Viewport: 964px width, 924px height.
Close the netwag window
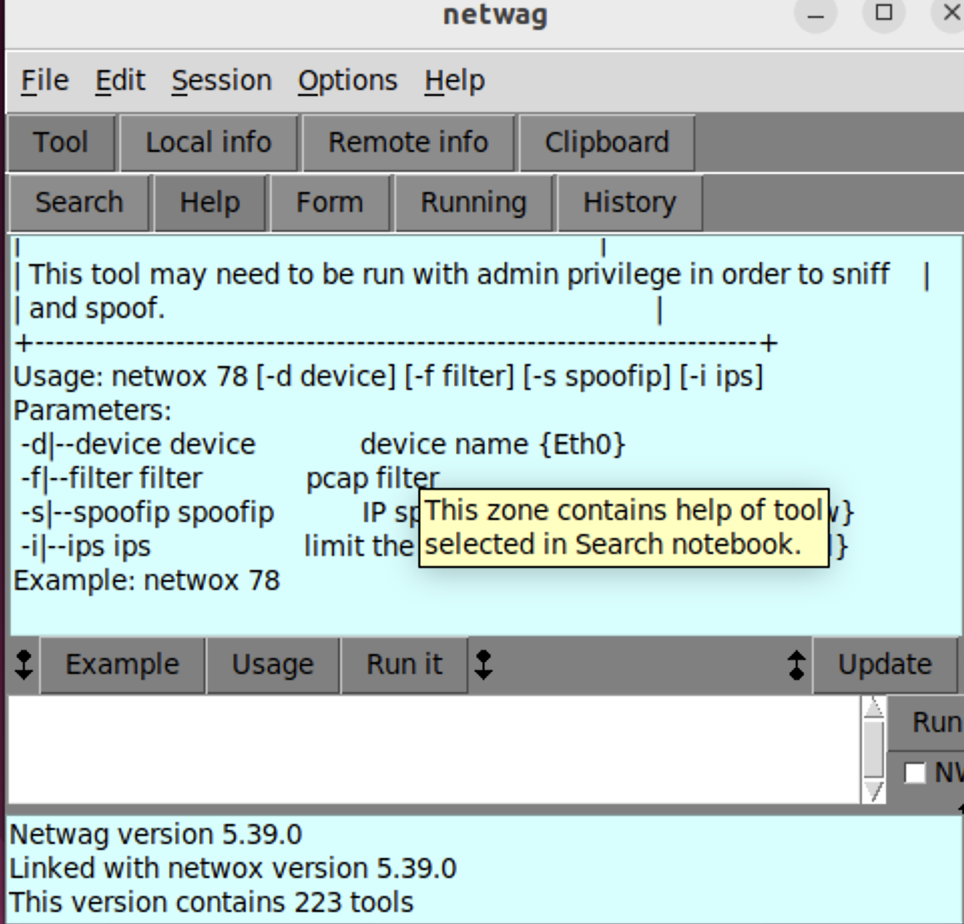pos(950,13)
